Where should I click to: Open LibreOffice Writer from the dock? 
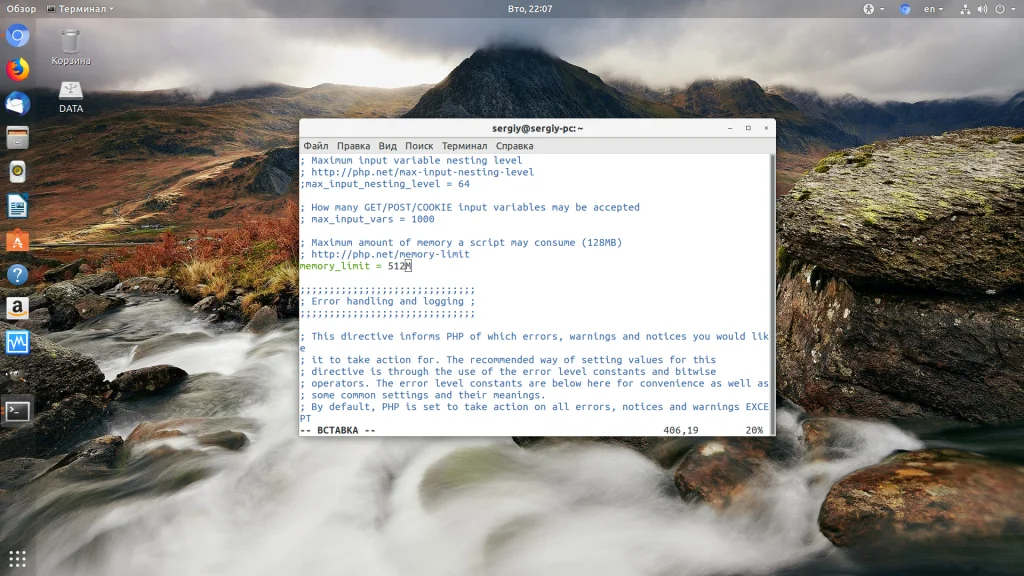18,206
